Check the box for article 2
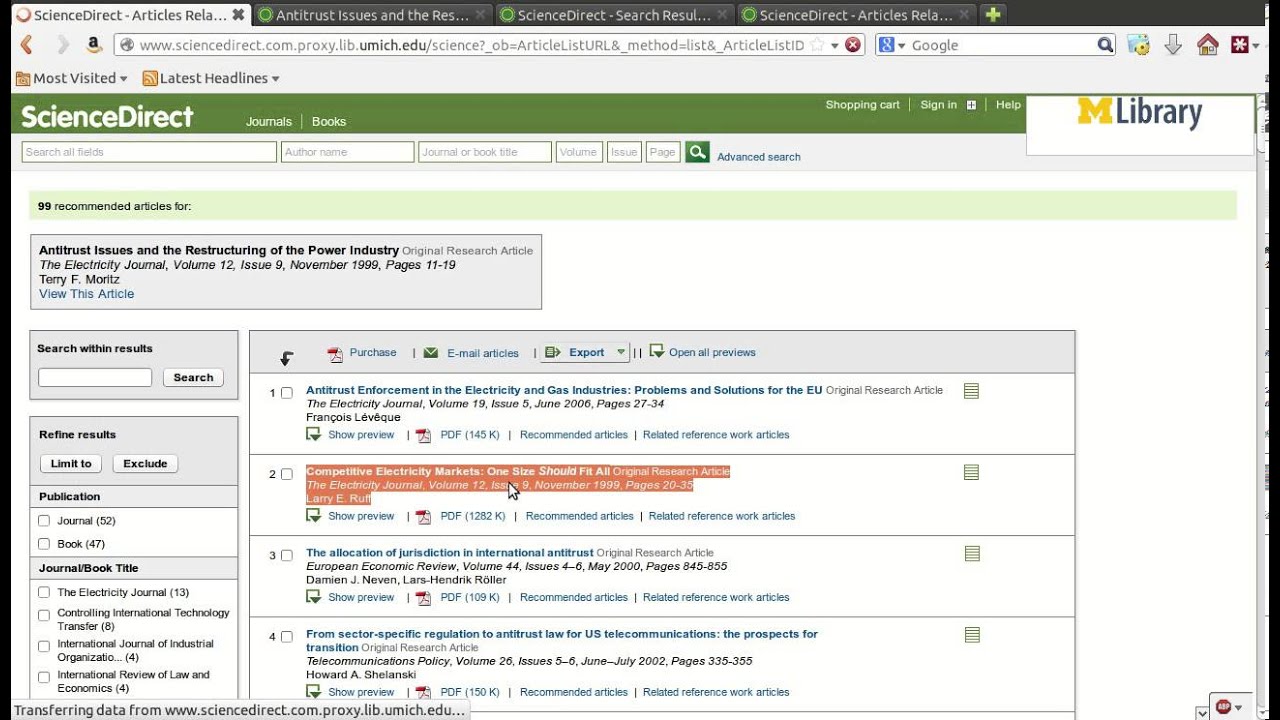The width and height of the screenshot is (1280, 720). [x=287, y=474]
